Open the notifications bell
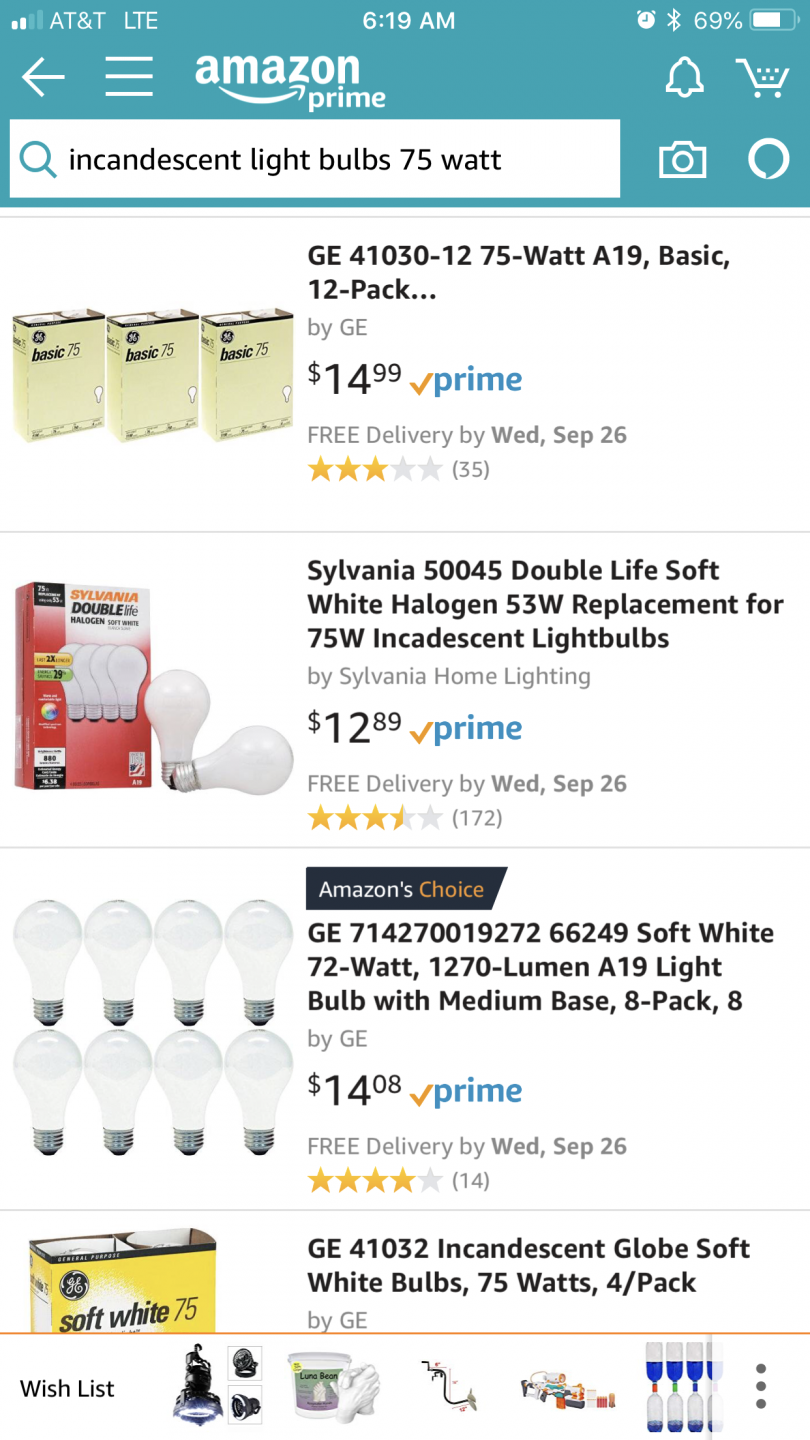This screenshot has height=1440, width=810. 685,77
